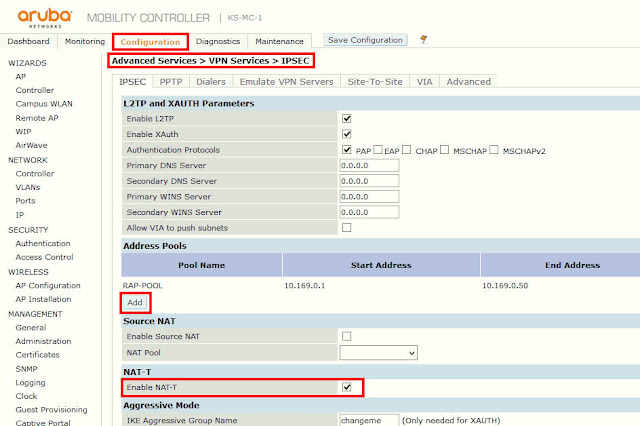Viewport: 640px width, 426px height.
Task: Switch to the PPTP sub-tab
Action: (171, 82)
